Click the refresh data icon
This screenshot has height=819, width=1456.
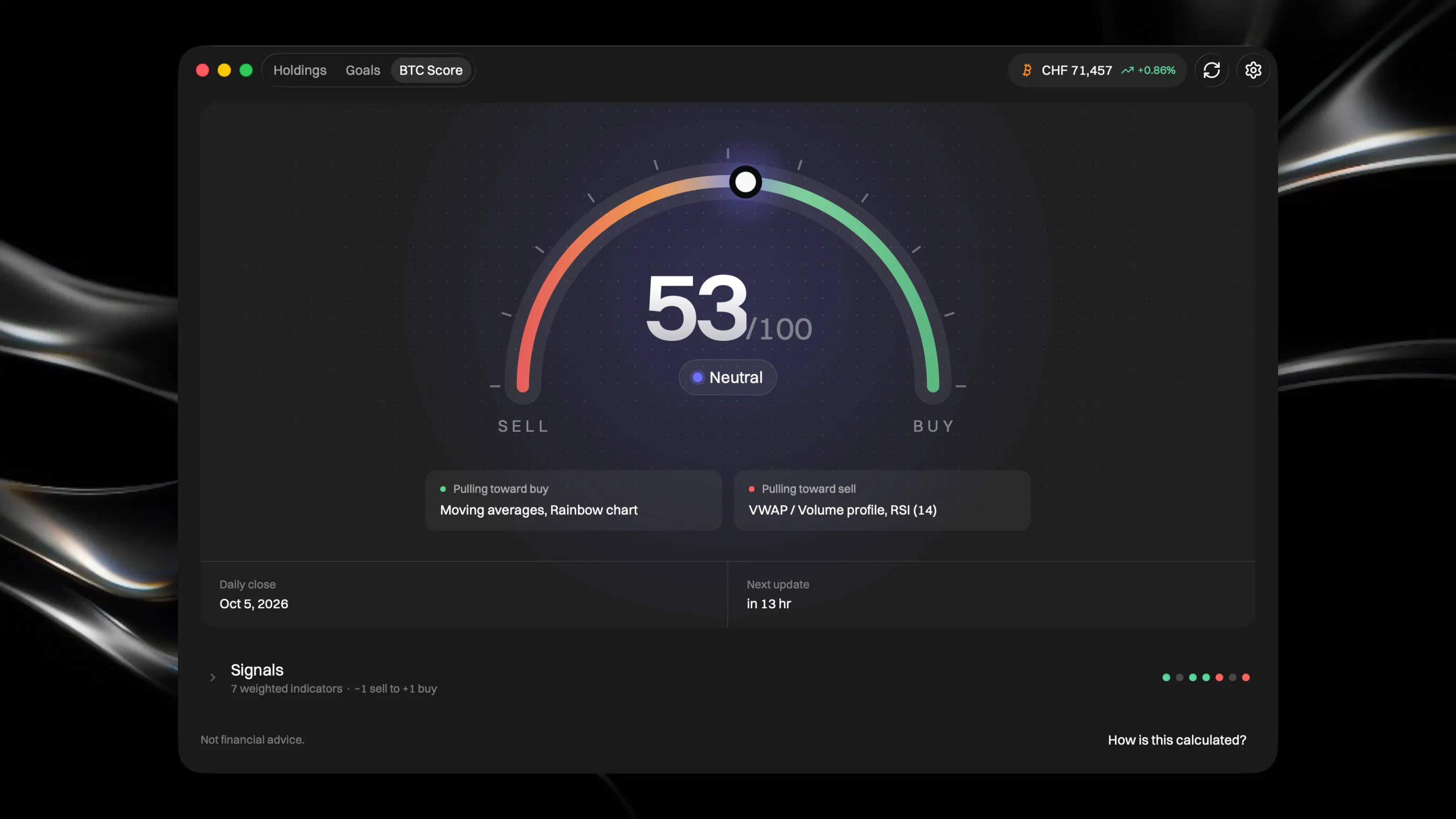coord(1211,70)
